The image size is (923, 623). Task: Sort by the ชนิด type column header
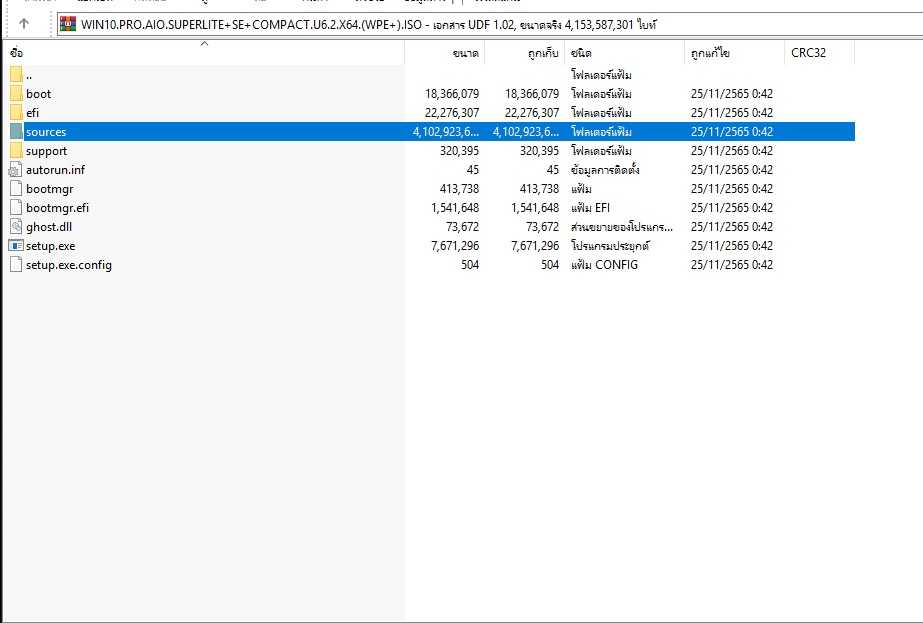[x=625, y=52]
